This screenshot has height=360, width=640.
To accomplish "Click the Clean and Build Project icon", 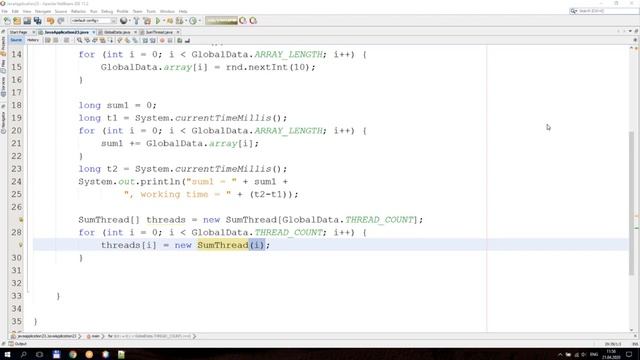I will click(147, 20).
